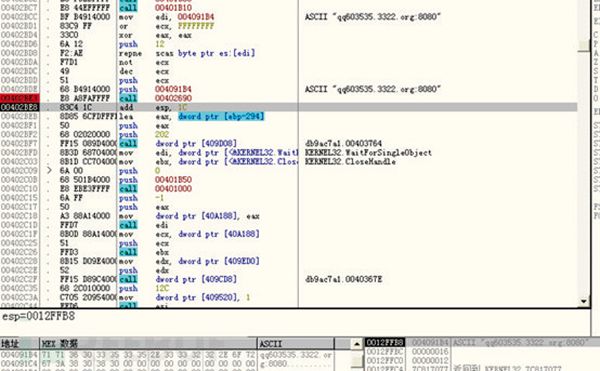This screenshot has width=600, height=371.
Task: Click ASCII qq603535.3322.org:8080 comment on push row
Action: point(373,89)
